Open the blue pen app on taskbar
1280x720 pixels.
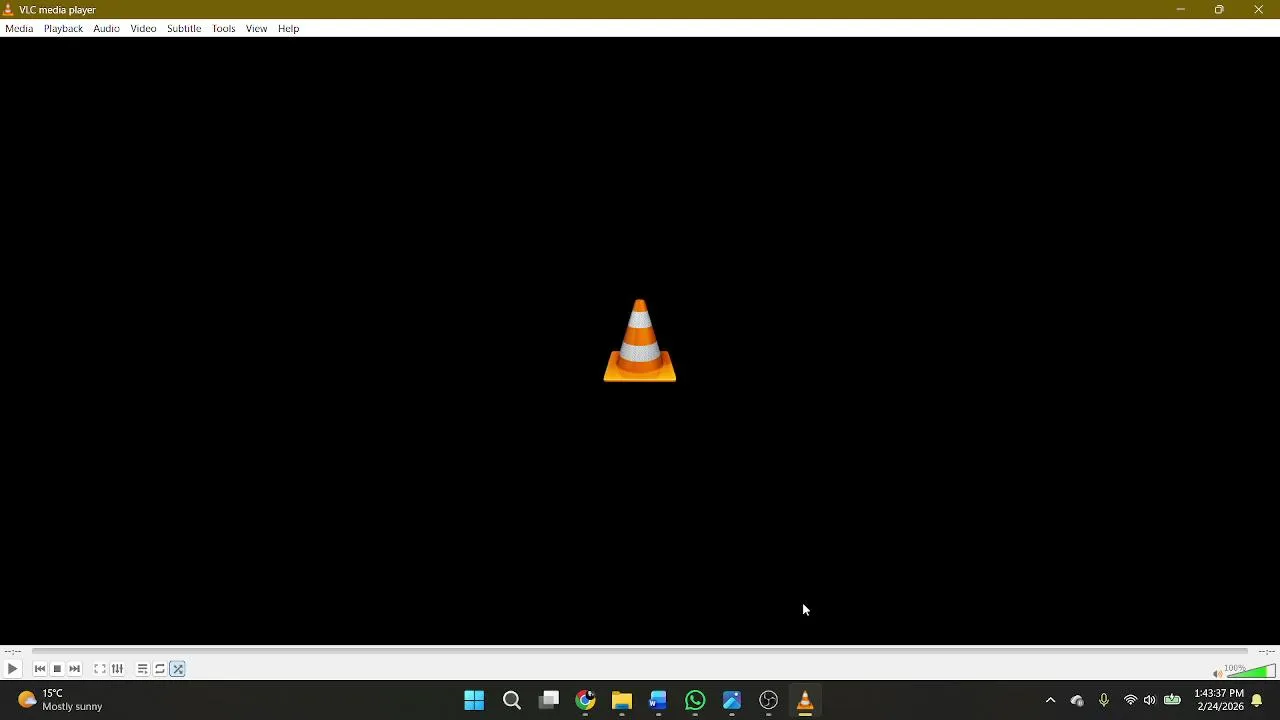(x=732, y=701)
